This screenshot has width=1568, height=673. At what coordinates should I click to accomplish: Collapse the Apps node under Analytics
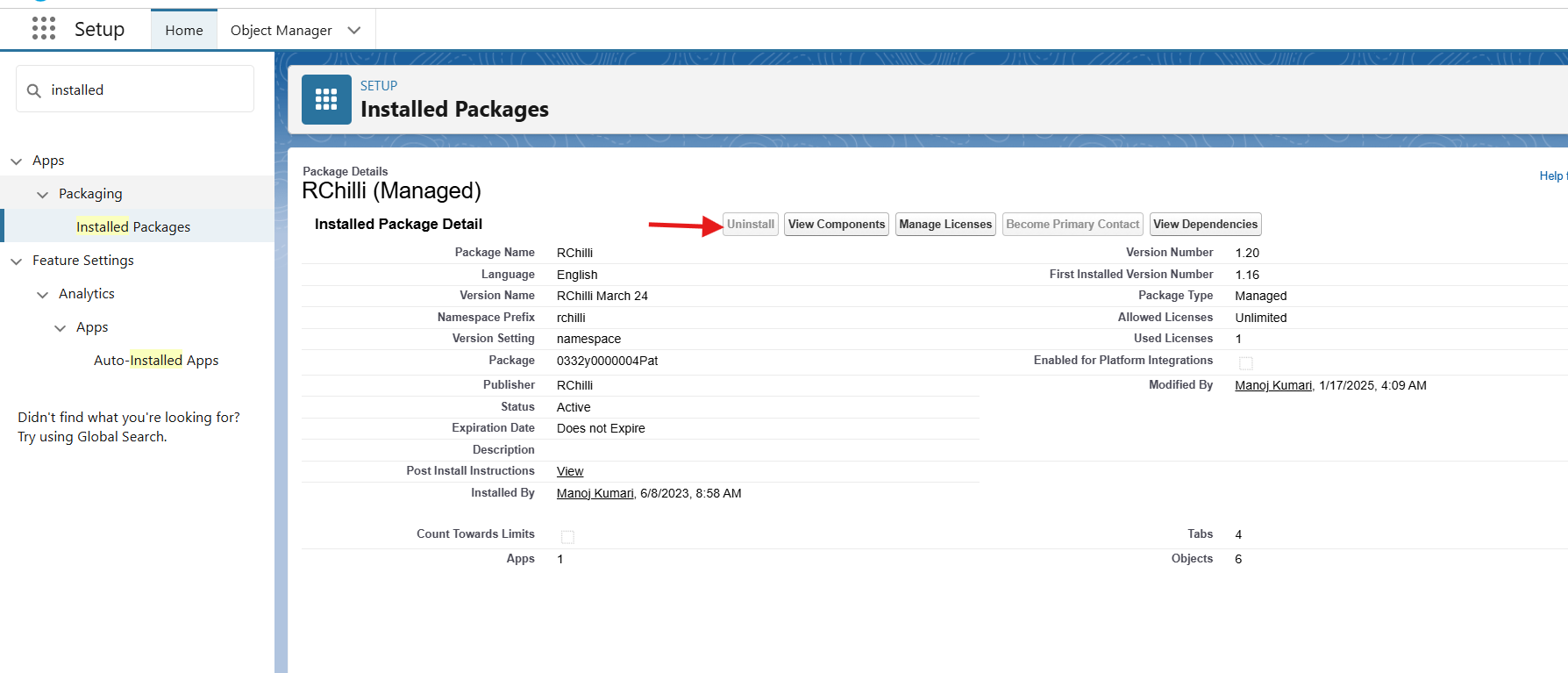point(60,328)
